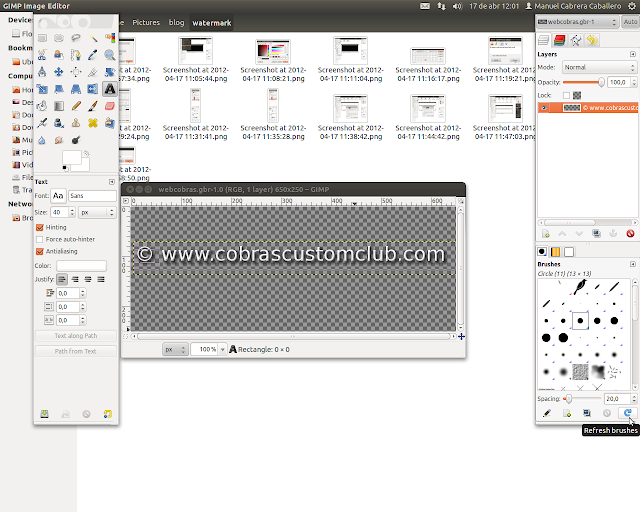Open Brushes panel configuration menu arrow
The height and width of the screenshot is (512, 640).
point(633,264)
